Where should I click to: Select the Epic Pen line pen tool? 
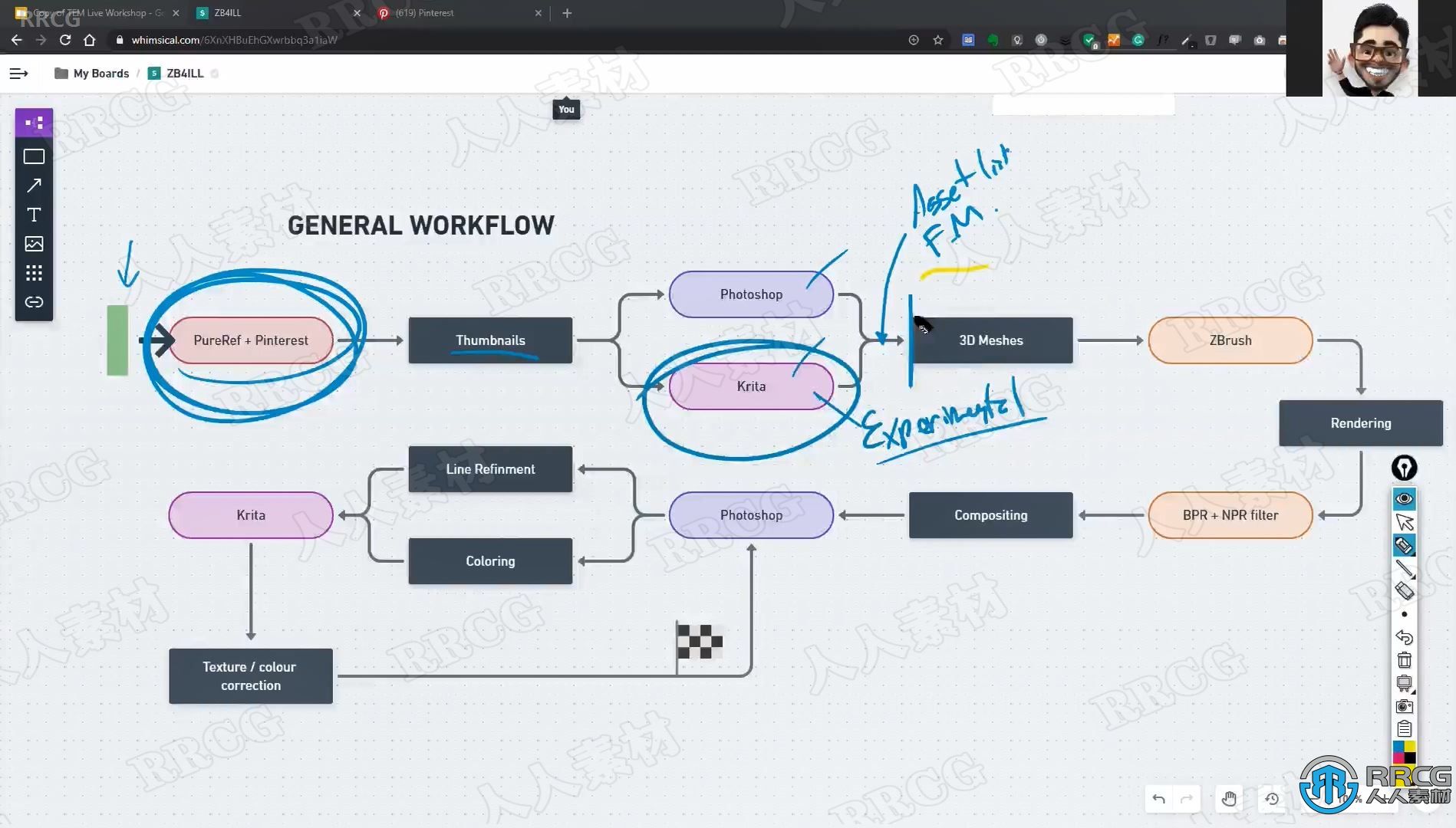tap(1404, 569)
